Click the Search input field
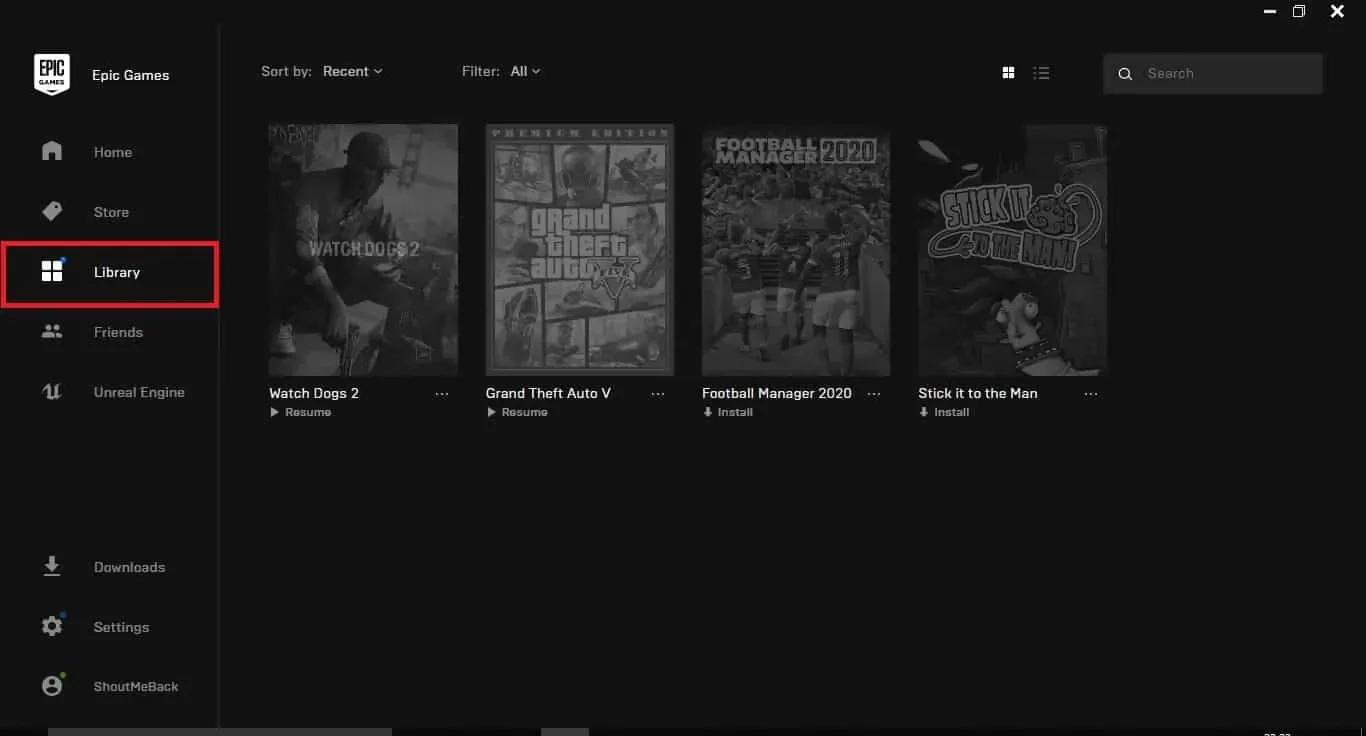1366x736 pixels. tap(1213, 74)
